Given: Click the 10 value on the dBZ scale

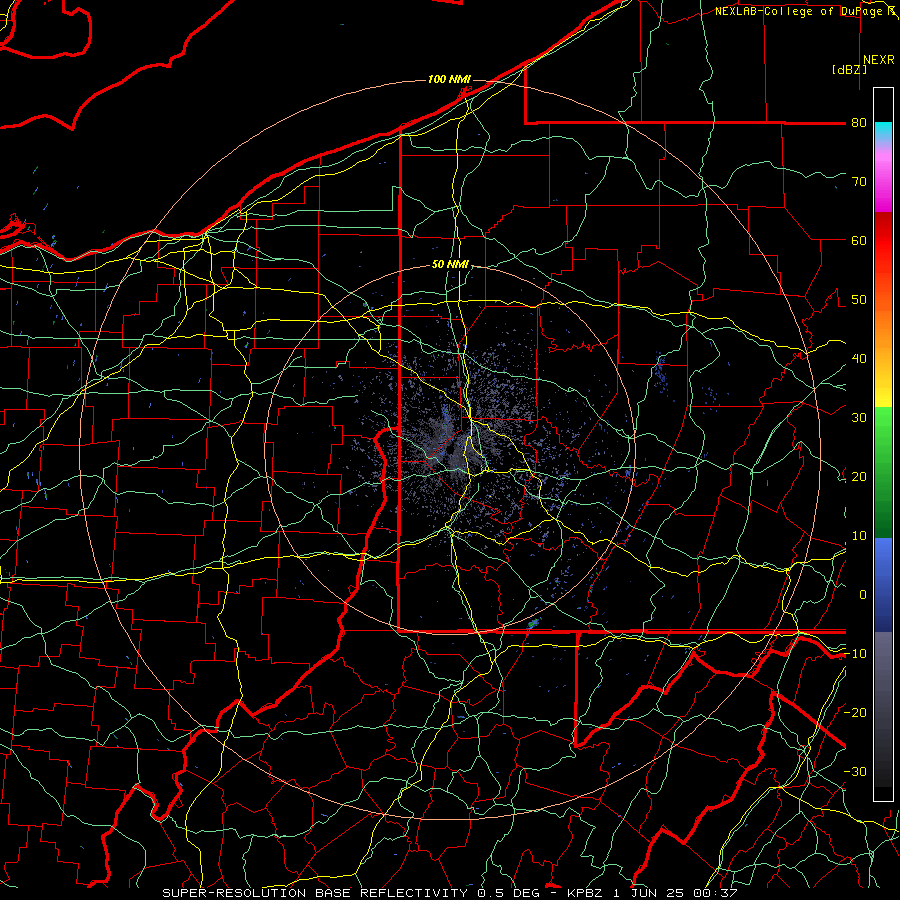Looking at the screenshot, I should click(859, 536).
